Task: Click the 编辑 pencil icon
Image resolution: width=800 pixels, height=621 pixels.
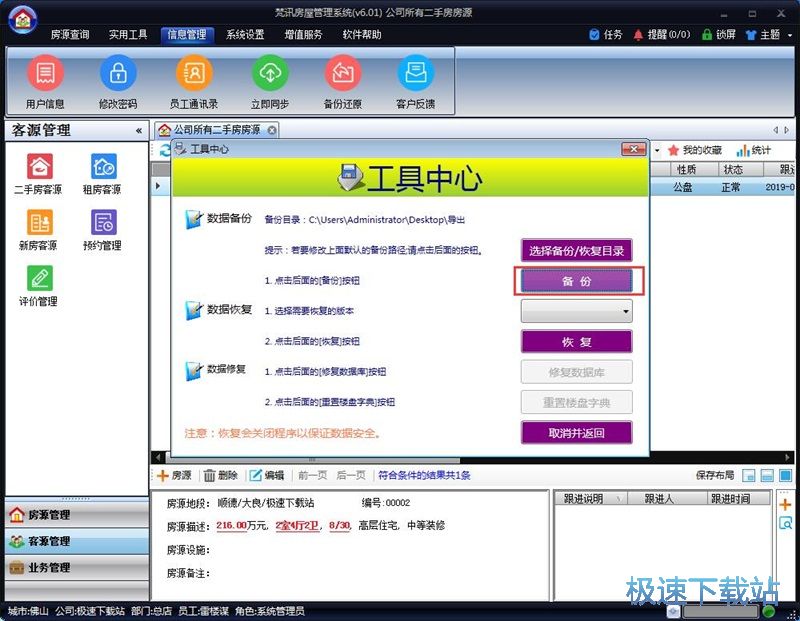Action: tap(256, 476)
